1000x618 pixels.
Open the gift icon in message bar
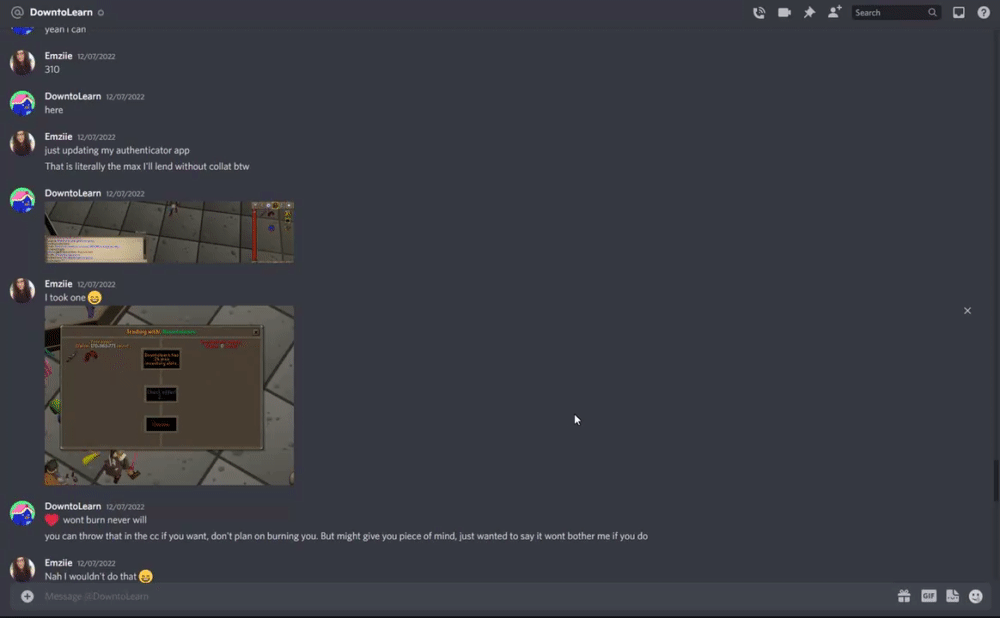click(904, 596)
